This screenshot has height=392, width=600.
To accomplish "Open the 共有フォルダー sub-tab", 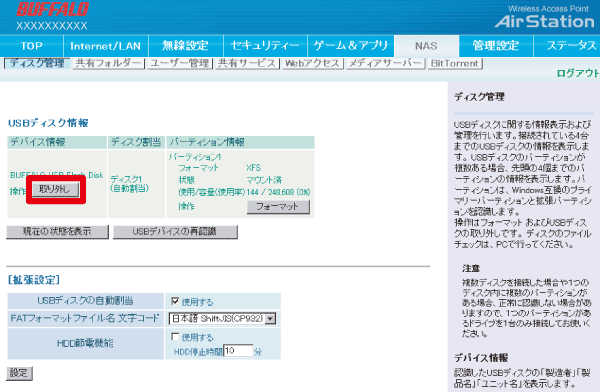I will point(108,64).
